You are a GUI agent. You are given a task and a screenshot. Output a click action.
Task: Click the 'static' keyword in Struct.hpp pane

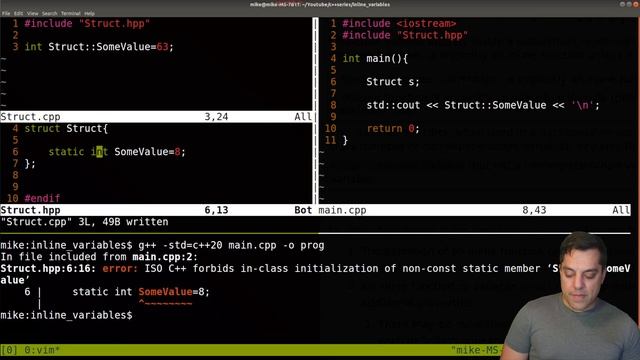click(66, 152)
